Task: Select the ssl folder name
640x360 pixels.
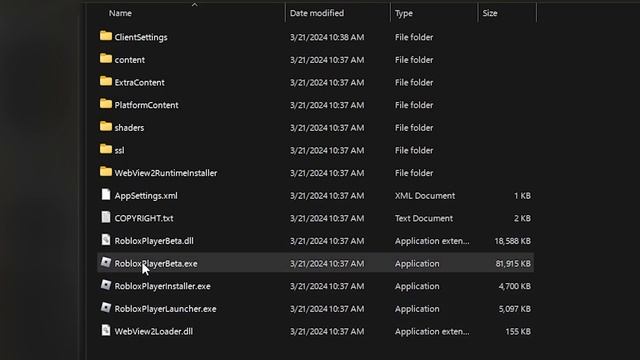Action: coord(120,150)
